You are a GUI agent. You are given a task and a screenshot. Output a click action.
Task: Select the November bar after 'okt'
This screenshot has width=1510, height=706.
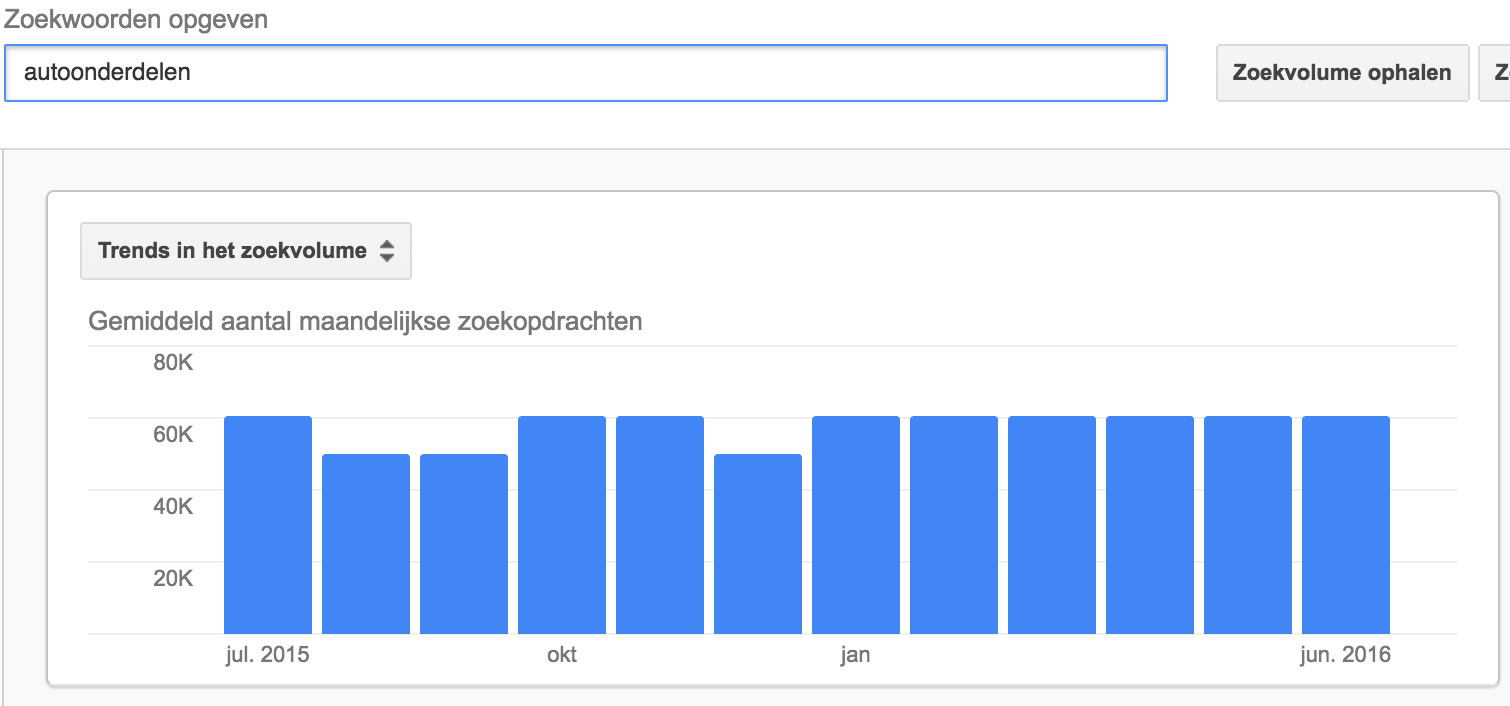(x=660, y=525)
